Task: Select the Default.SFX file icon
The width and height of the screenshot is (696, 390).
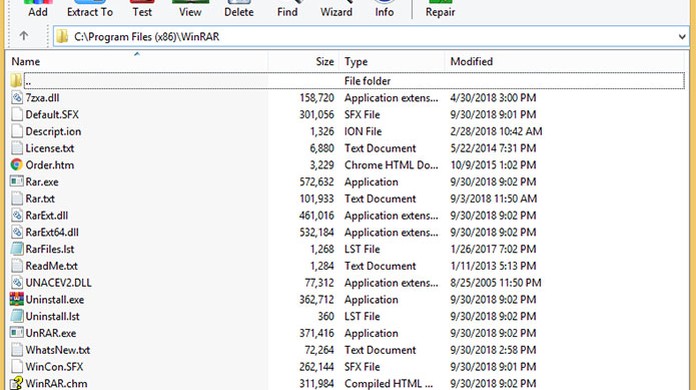Action: tap(17, 114)
